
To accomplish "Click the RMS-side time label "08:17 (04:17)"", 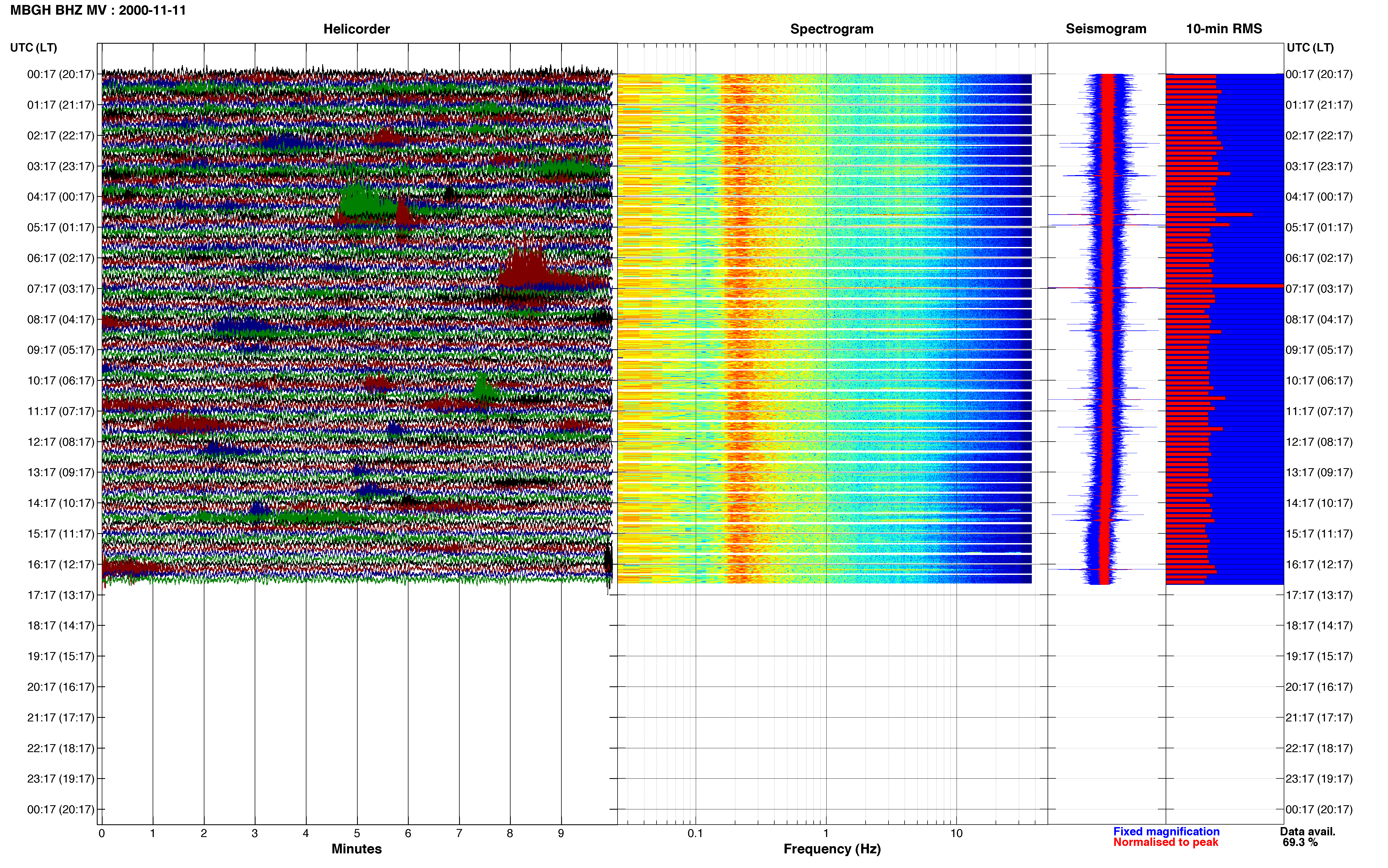I will [1319, 319].
